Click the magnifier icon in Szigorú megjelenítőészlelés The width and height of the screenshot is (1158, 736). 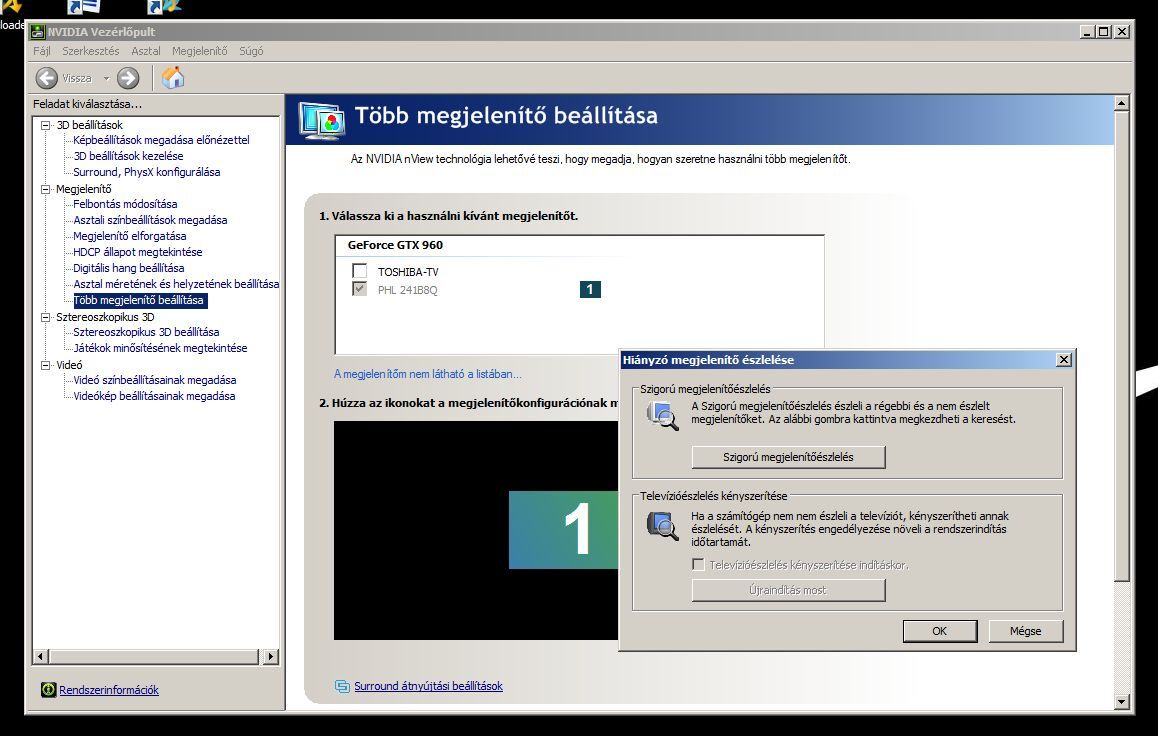(662, 416)
